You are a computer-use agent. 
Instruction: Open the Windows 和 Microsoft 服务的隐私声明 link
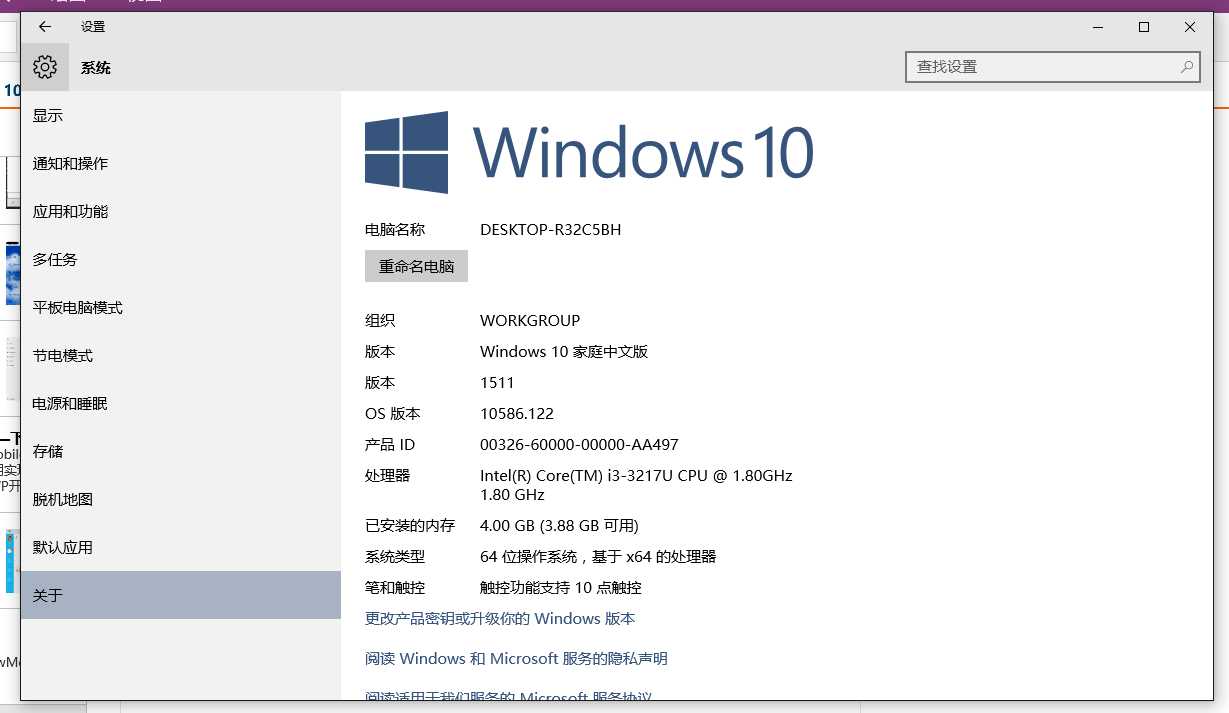[x=516, y=659]
